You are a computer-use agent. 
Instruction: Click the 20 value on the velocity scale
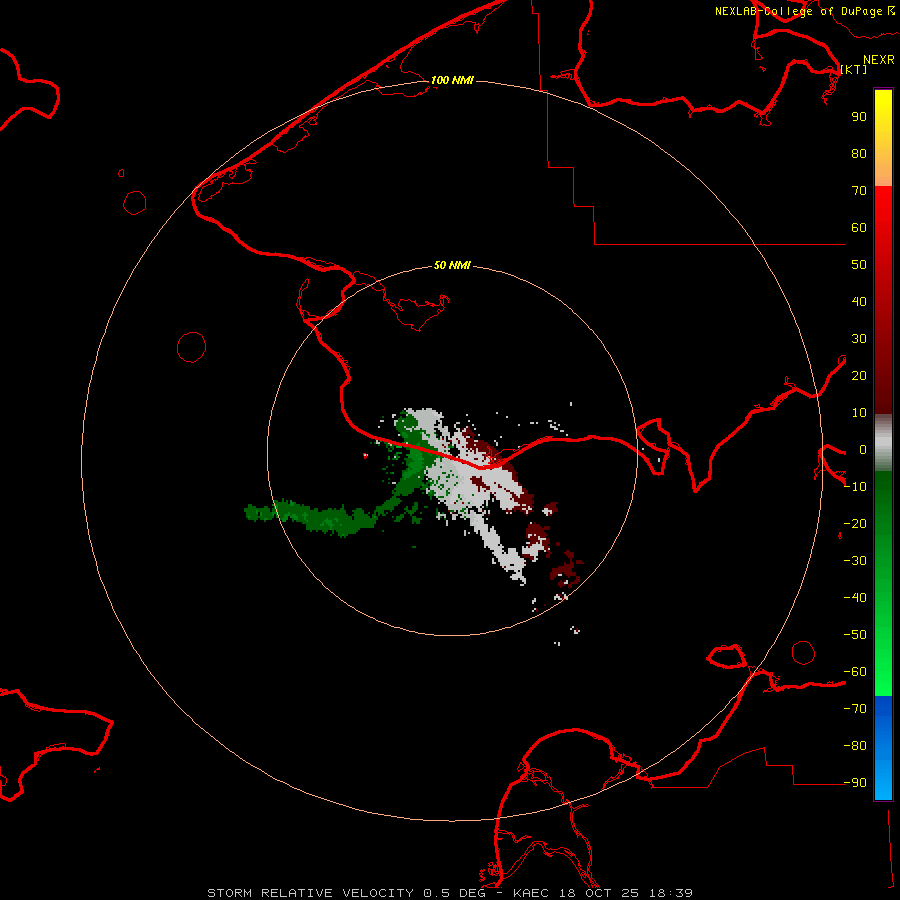tap(859, 376)
